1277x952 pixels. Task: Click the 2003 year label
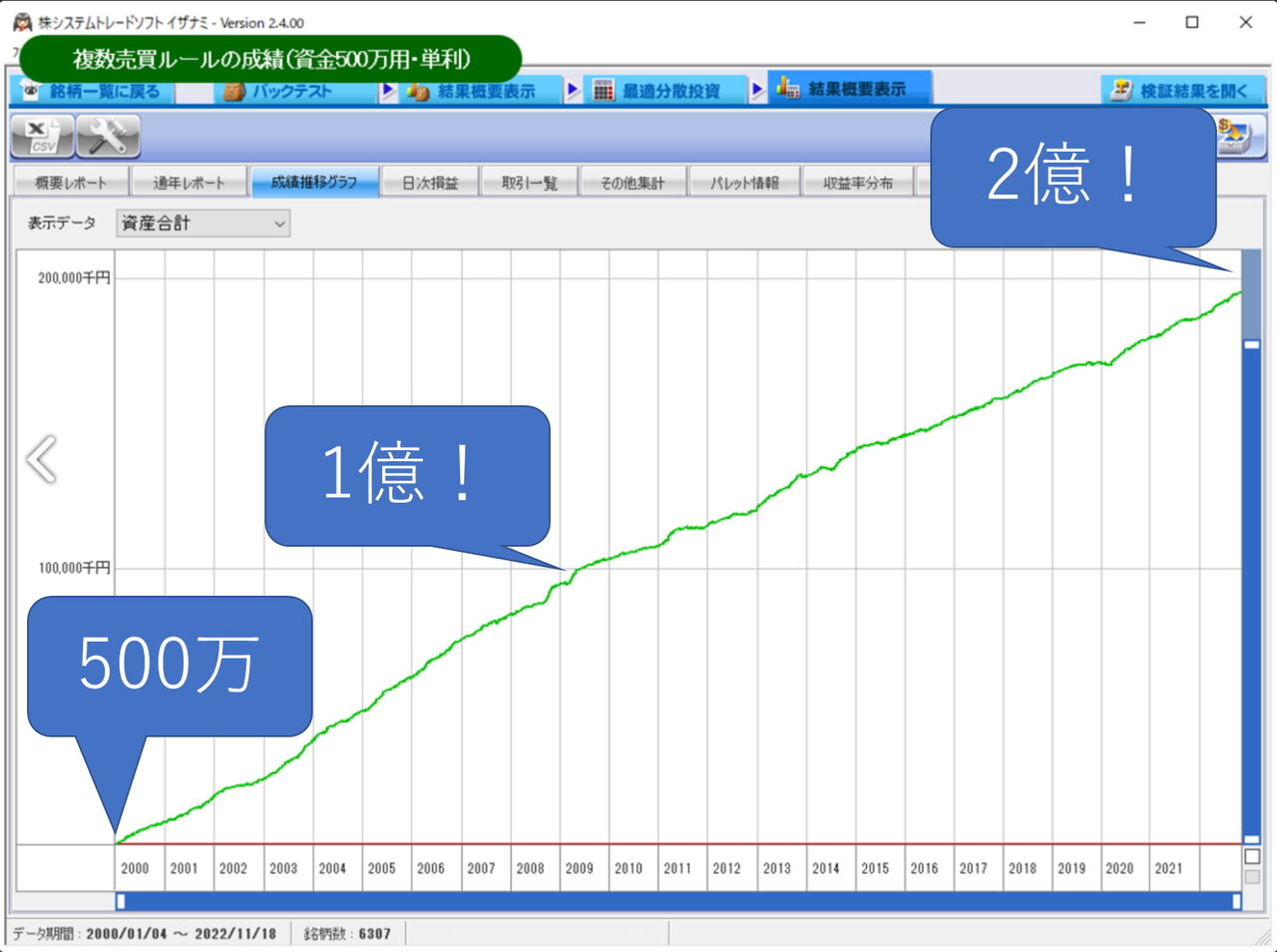(283, 868)
